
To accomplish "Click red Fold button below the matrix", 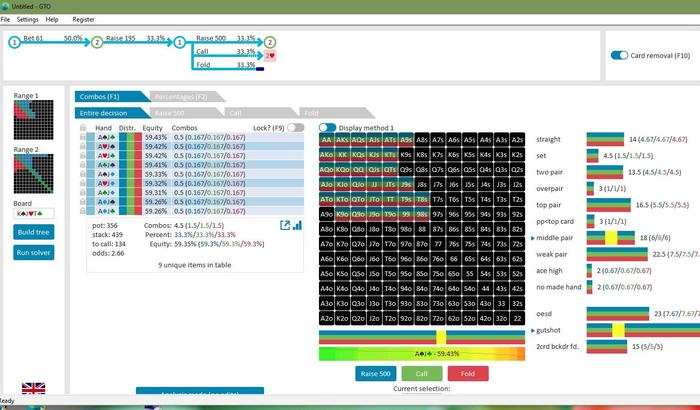I will pos(468,374).
